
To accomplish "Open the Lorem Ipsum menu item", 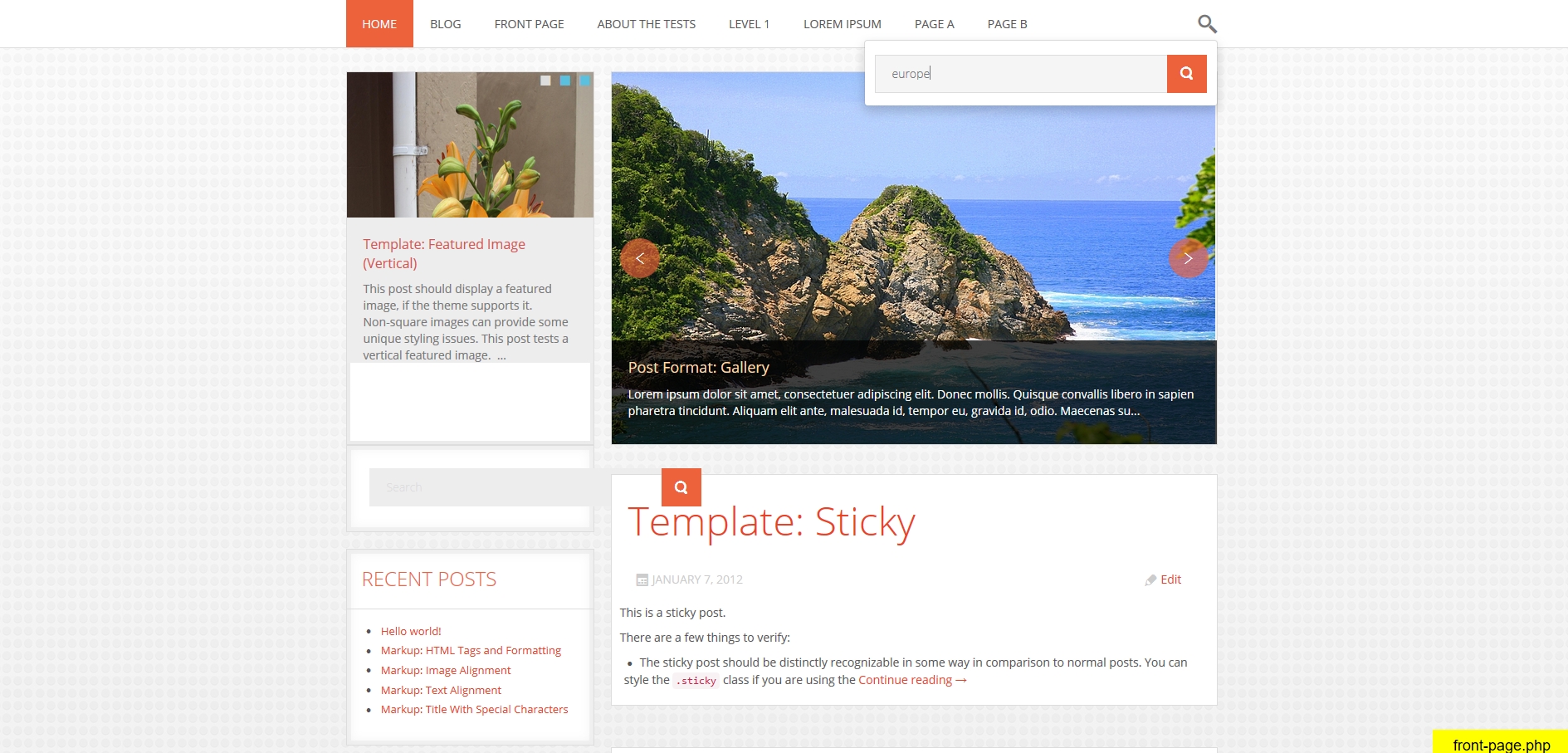I will point(842,24).
